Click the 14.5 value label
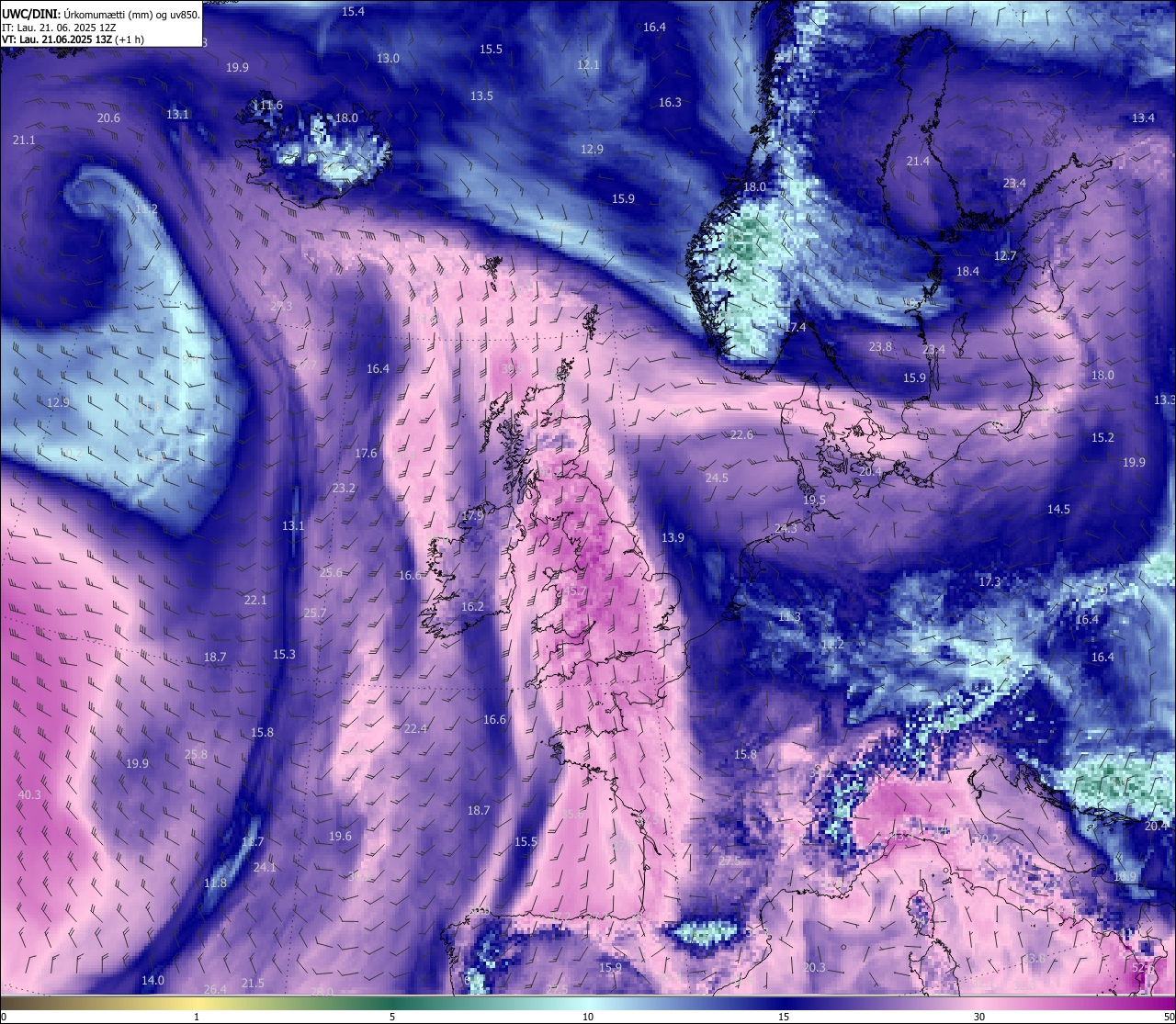Image resolution: width=1176 pixels, height=1024 pixels. point(1058,509)
